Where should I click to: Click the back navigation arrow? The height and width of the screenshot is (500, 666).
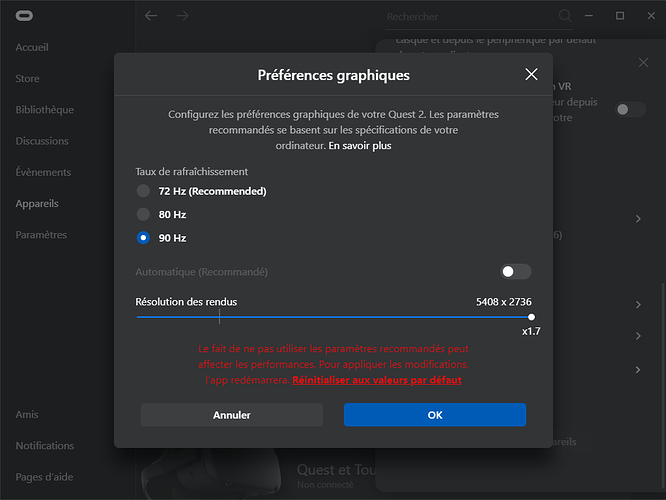[151, 16]
